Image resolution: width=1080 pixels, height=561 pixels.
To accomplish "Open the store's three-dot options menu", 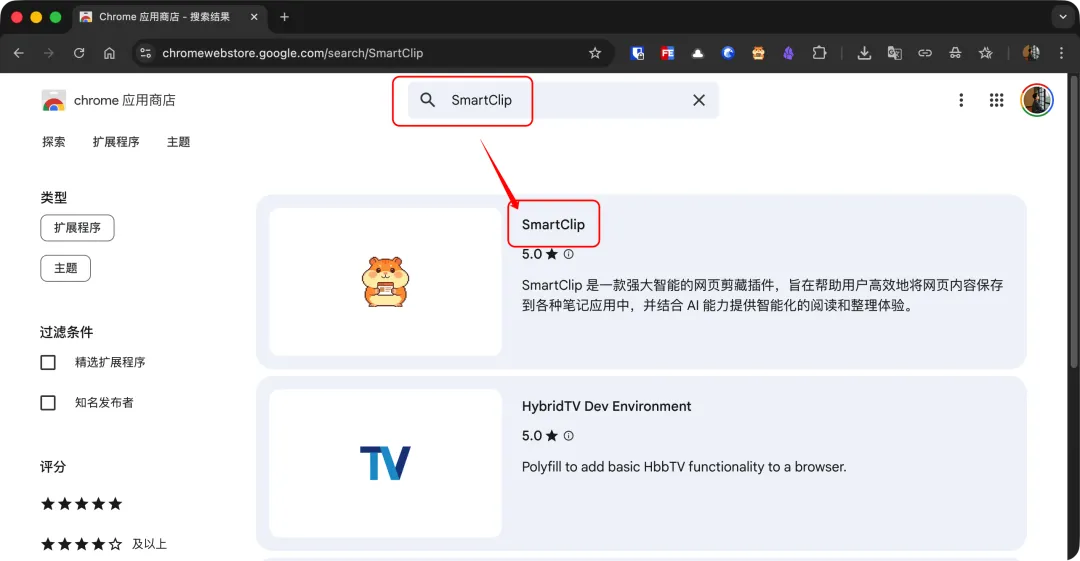I will click(961, 101).
